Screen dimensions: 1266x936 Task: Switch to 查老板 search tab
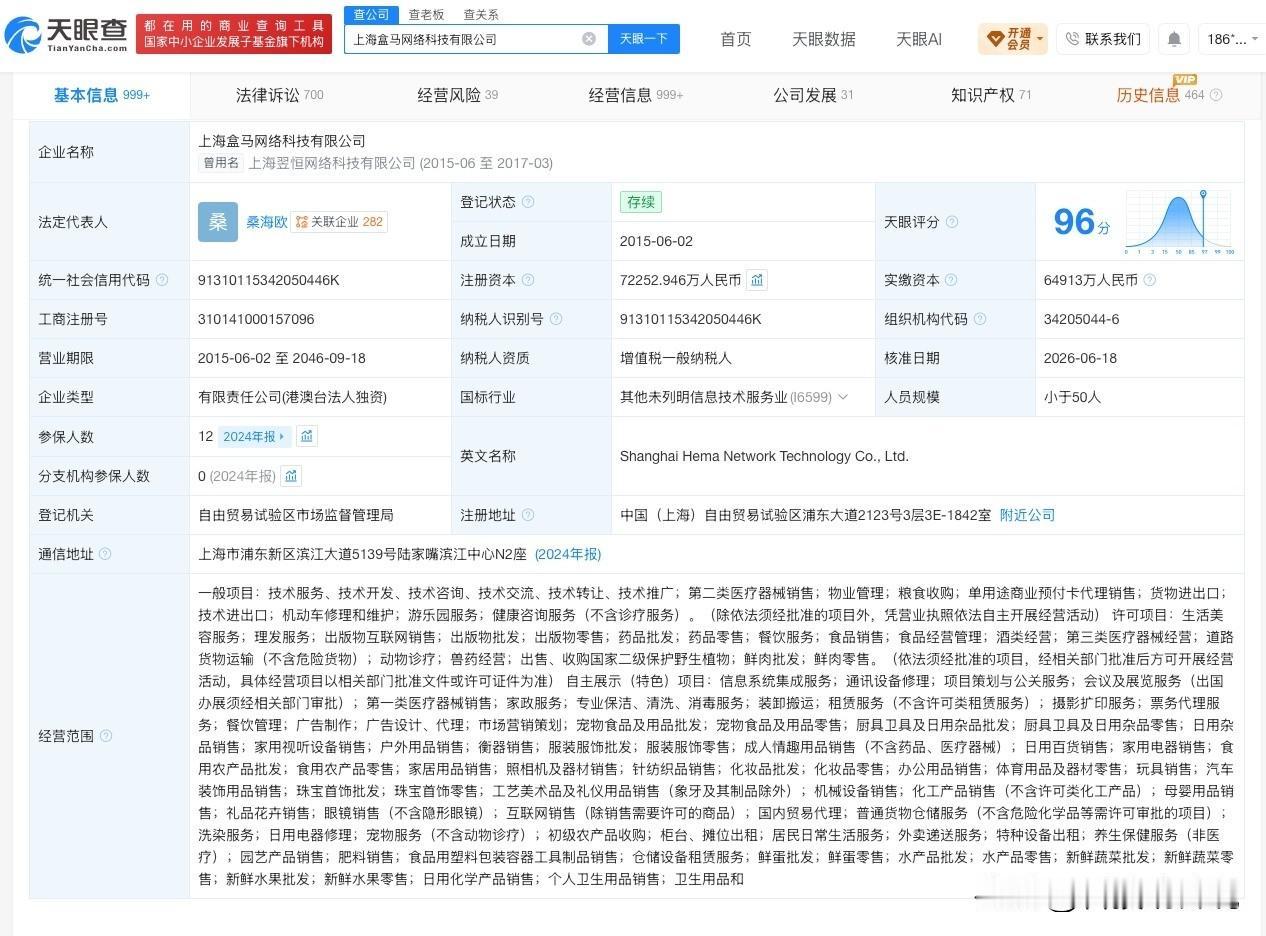coord(426,14)
